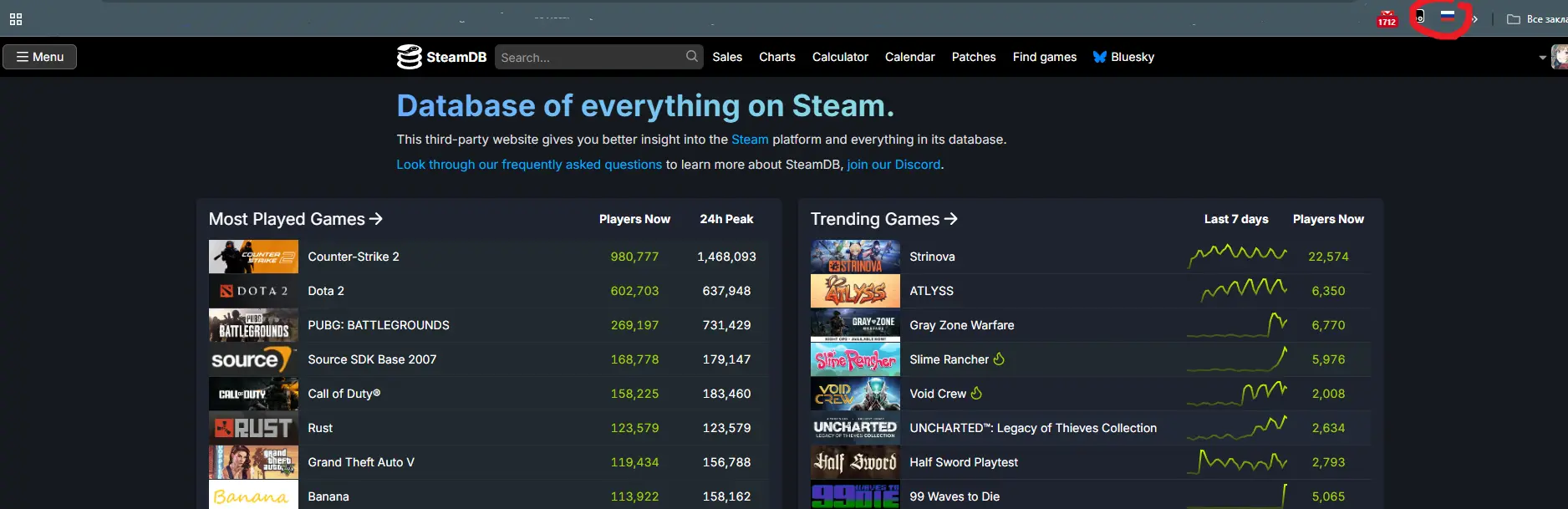Image resolution: width=1568 pixels, height=509 pixels.
Task: Open Half Sword thumbnail
Action: click(x=855, y=462)
